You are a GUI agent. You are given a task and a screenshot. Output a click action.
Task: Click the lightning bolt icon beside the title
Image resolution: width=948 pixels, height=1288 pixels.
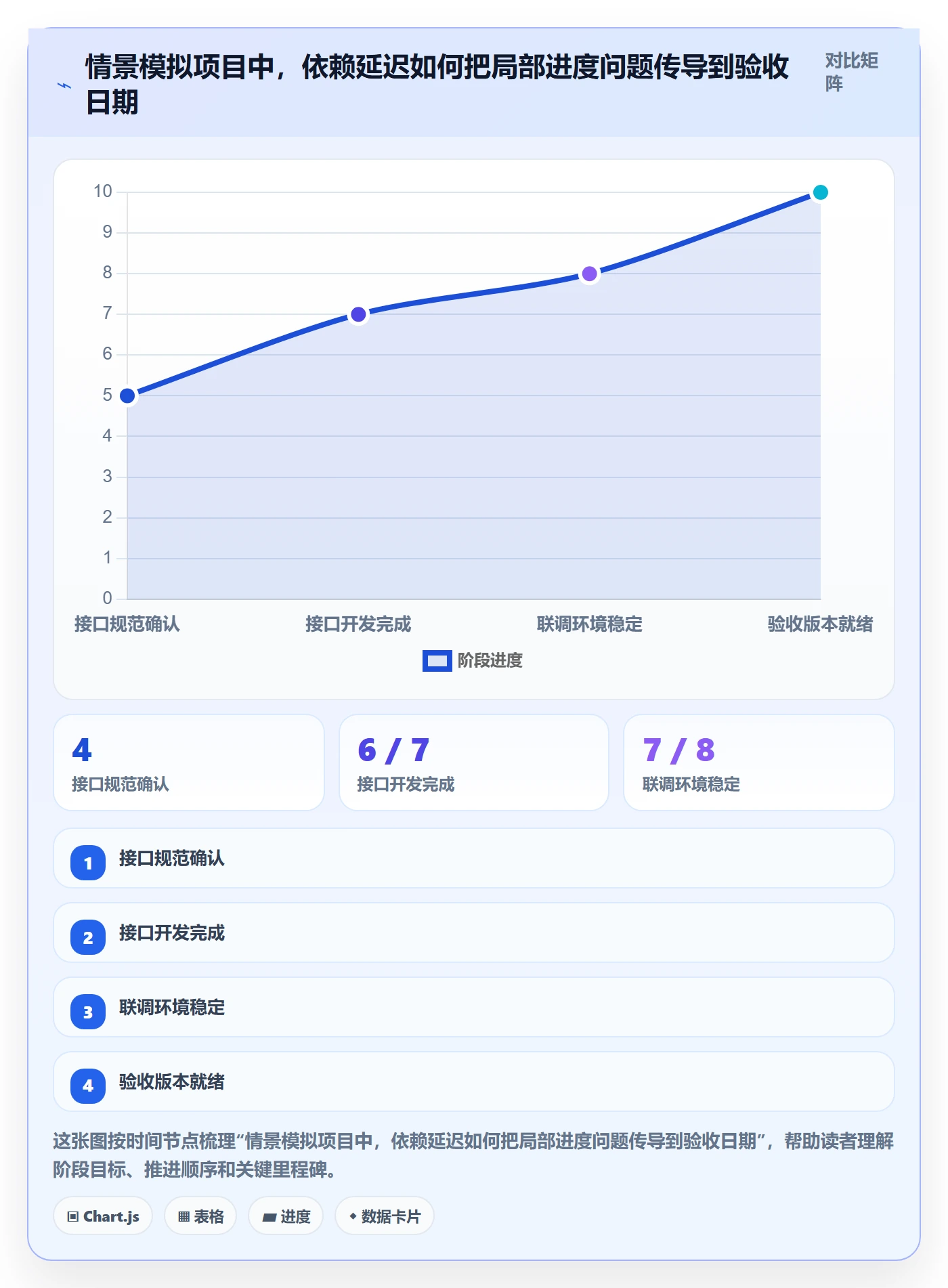(x=64, y=85)
